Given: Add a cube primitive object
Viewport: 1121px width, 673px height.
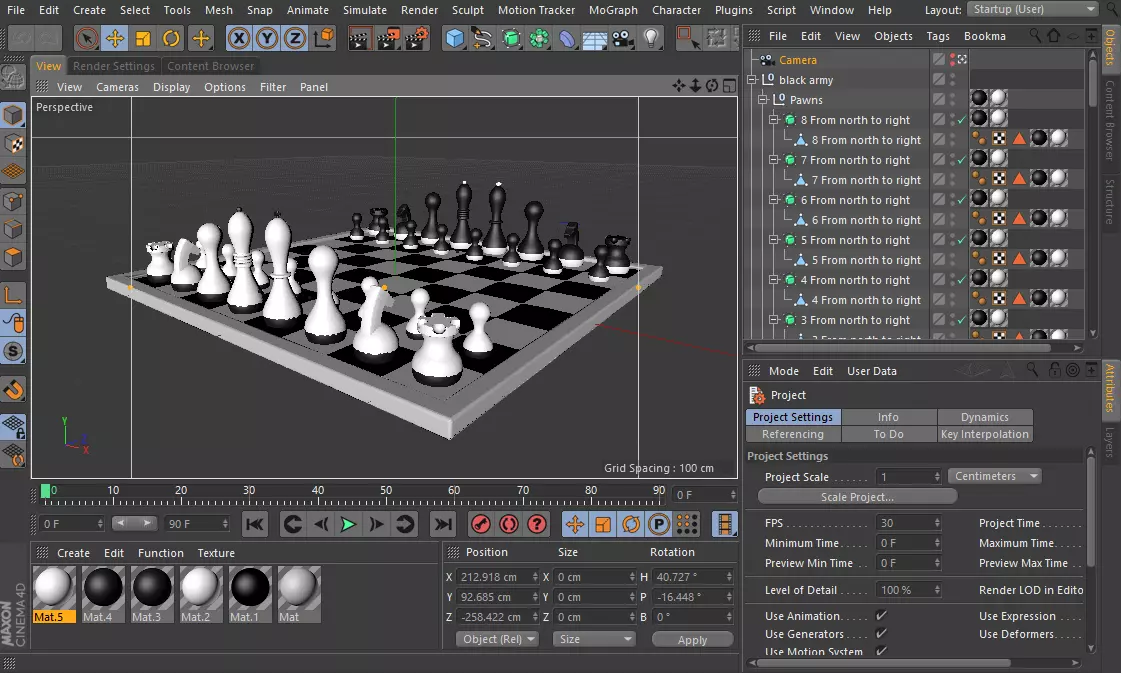Looking at the screenshot, I should click(455, 38).
